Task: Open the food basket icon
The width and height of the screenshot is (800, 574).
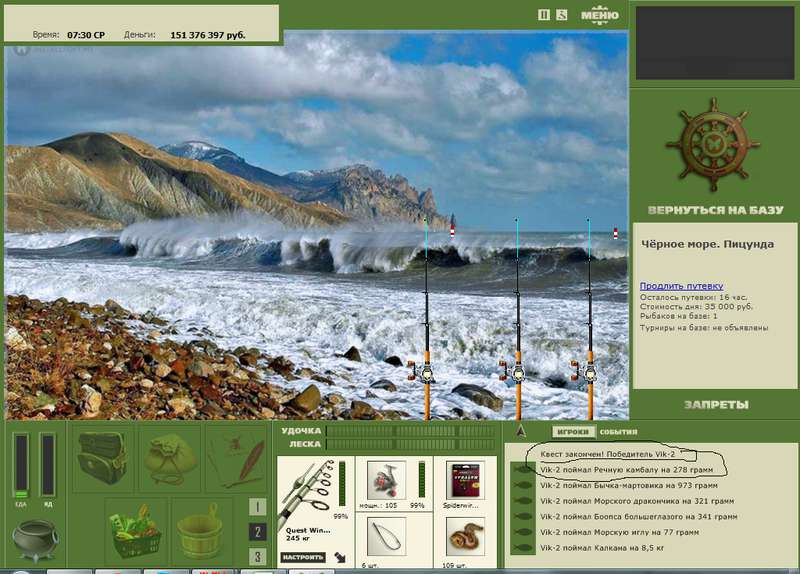Action: click(136, 531)
